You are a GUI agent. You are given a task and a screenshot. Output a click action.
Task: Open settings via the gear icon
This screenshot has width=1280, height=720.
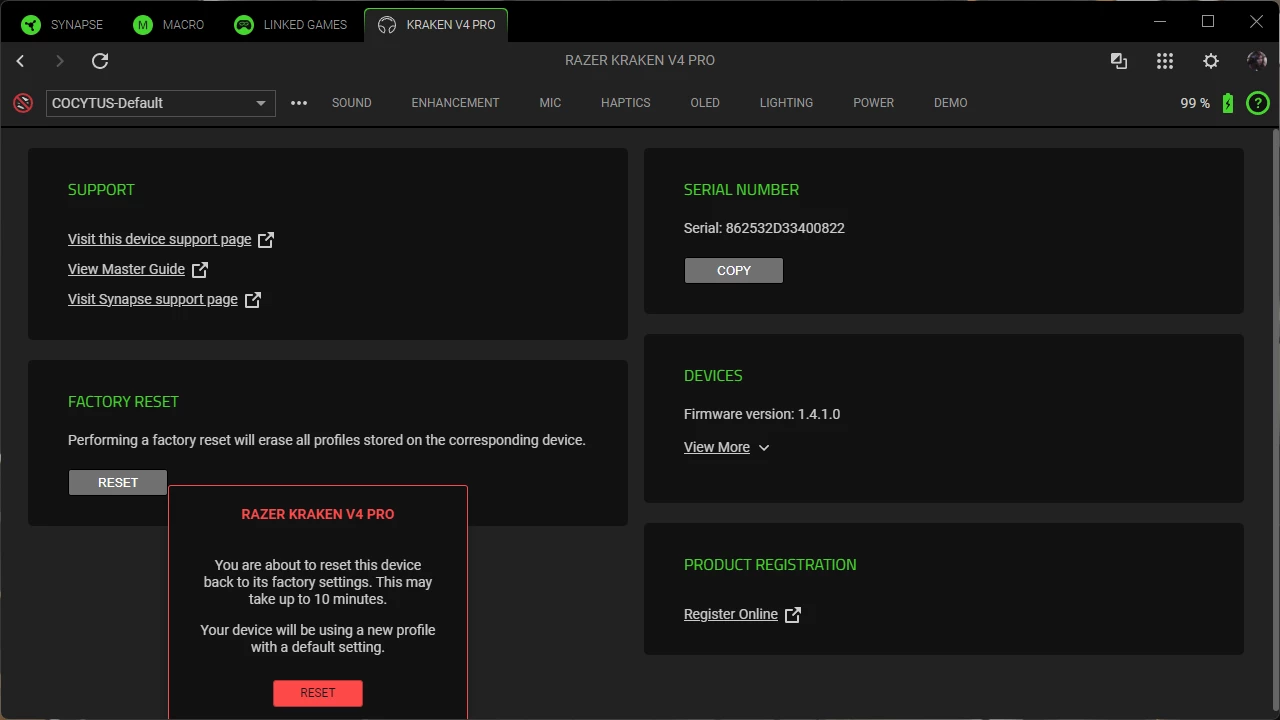(1211, 61)
